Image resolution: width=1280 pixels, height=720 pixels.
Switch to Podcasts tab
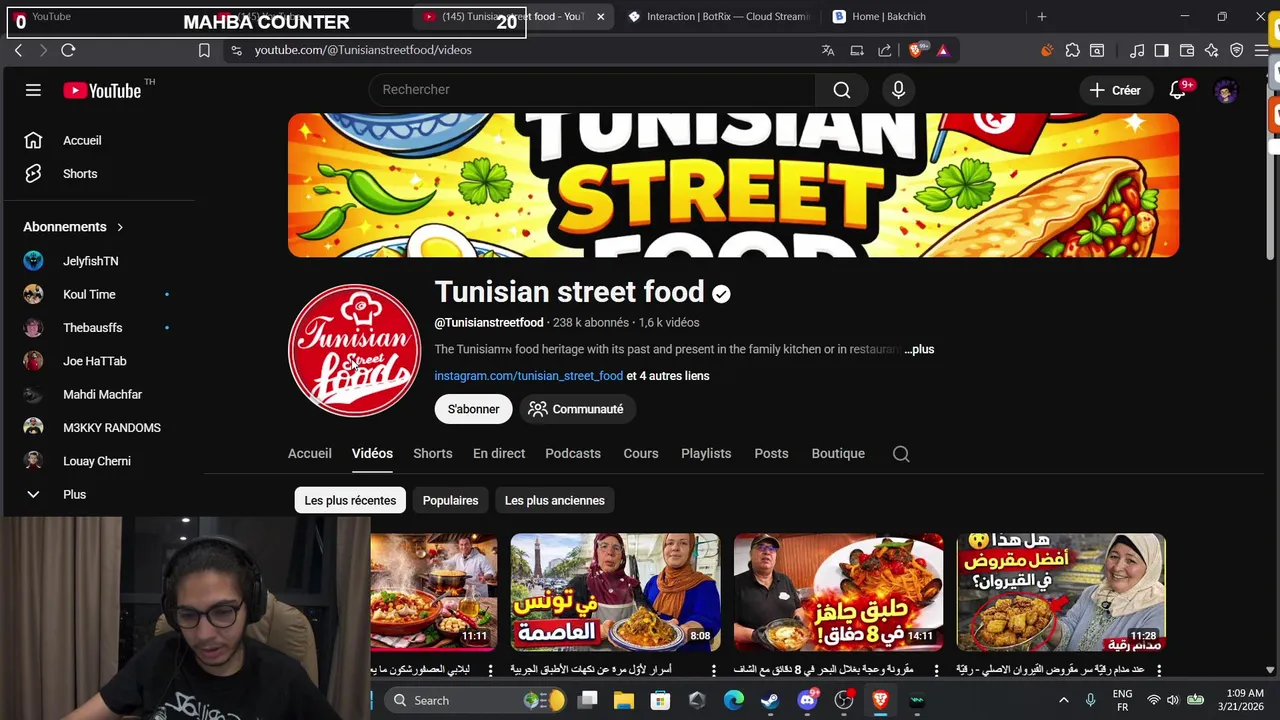(x=573, y=453)
